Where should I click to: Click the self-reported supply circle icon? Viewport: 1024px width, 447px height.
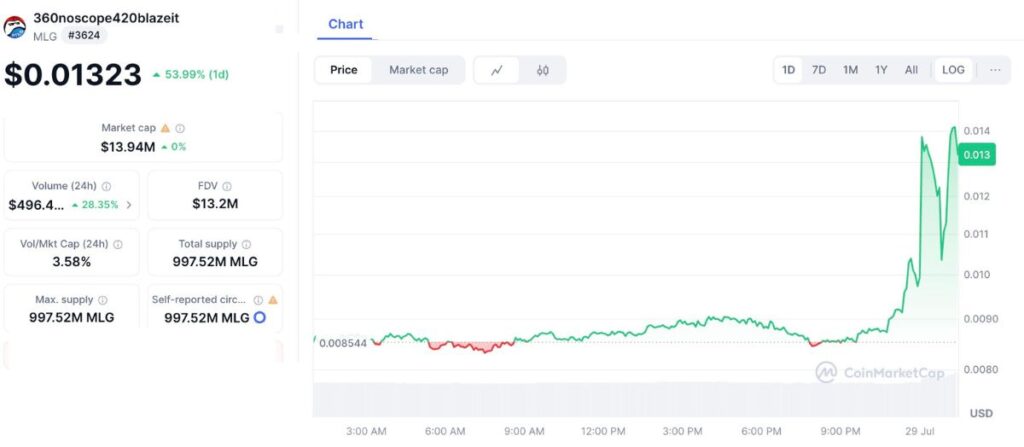259,318
